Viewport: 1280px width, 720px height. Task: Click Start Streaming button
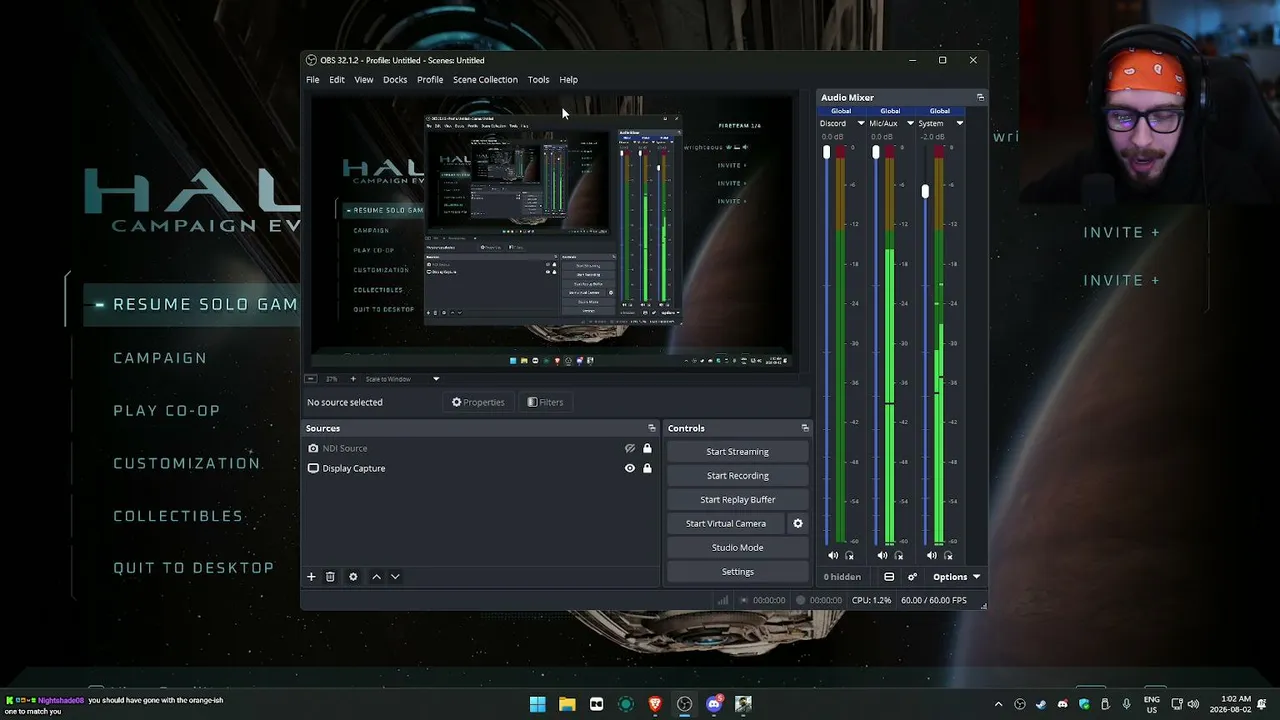[737, 452]
